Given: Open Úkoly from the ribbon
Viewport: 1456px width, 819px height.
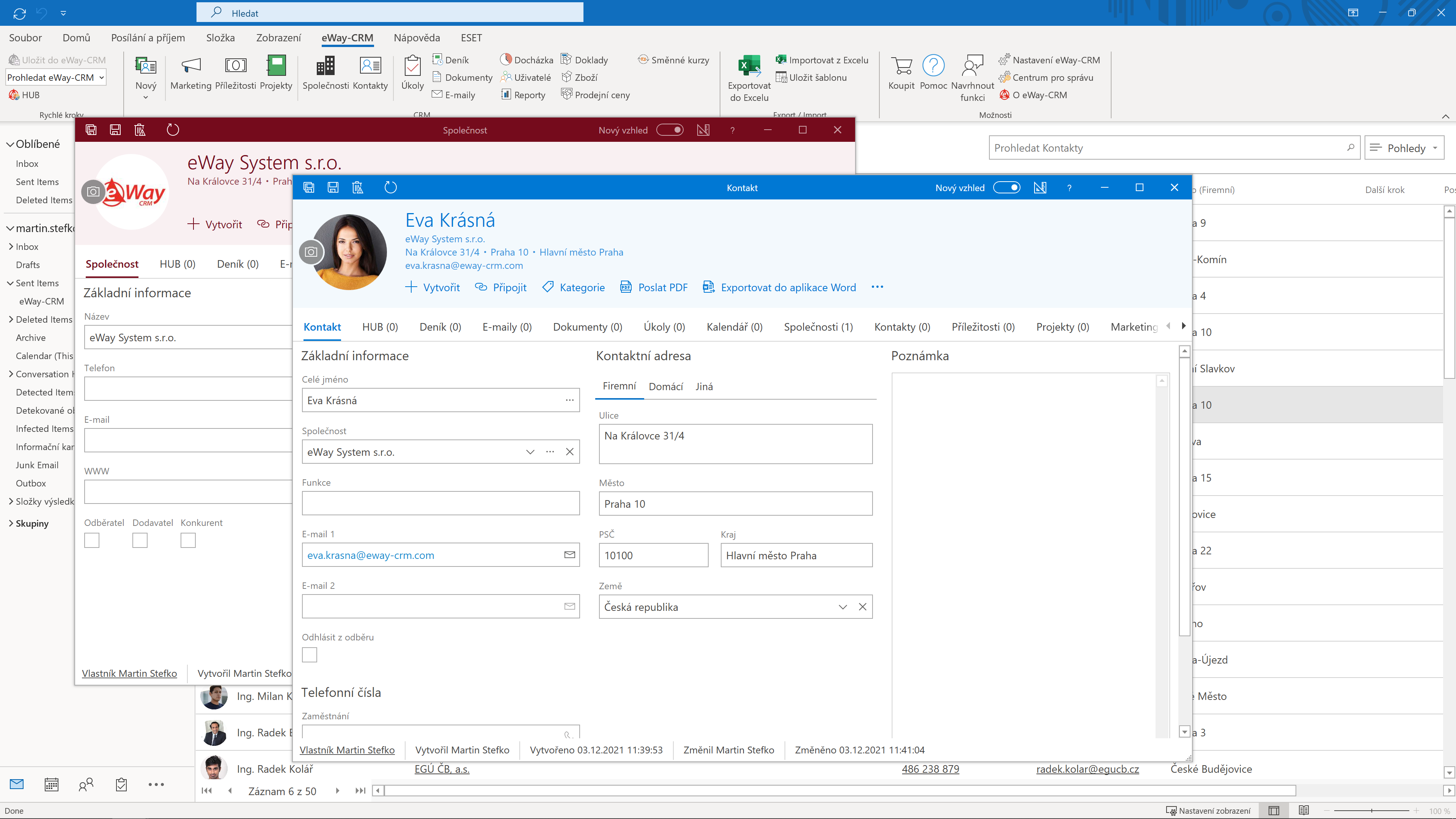Looking at the screenshot, I should pos(412,74).
